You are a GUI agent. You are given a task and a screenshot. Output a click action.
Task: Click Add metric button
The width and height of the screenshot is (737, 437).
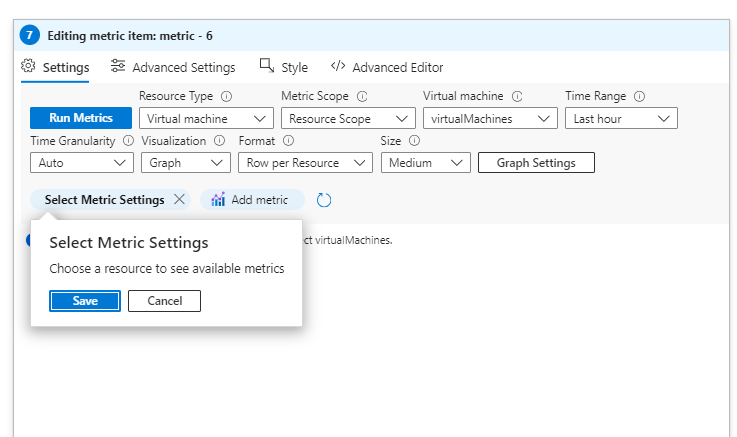tap(252, 200)
